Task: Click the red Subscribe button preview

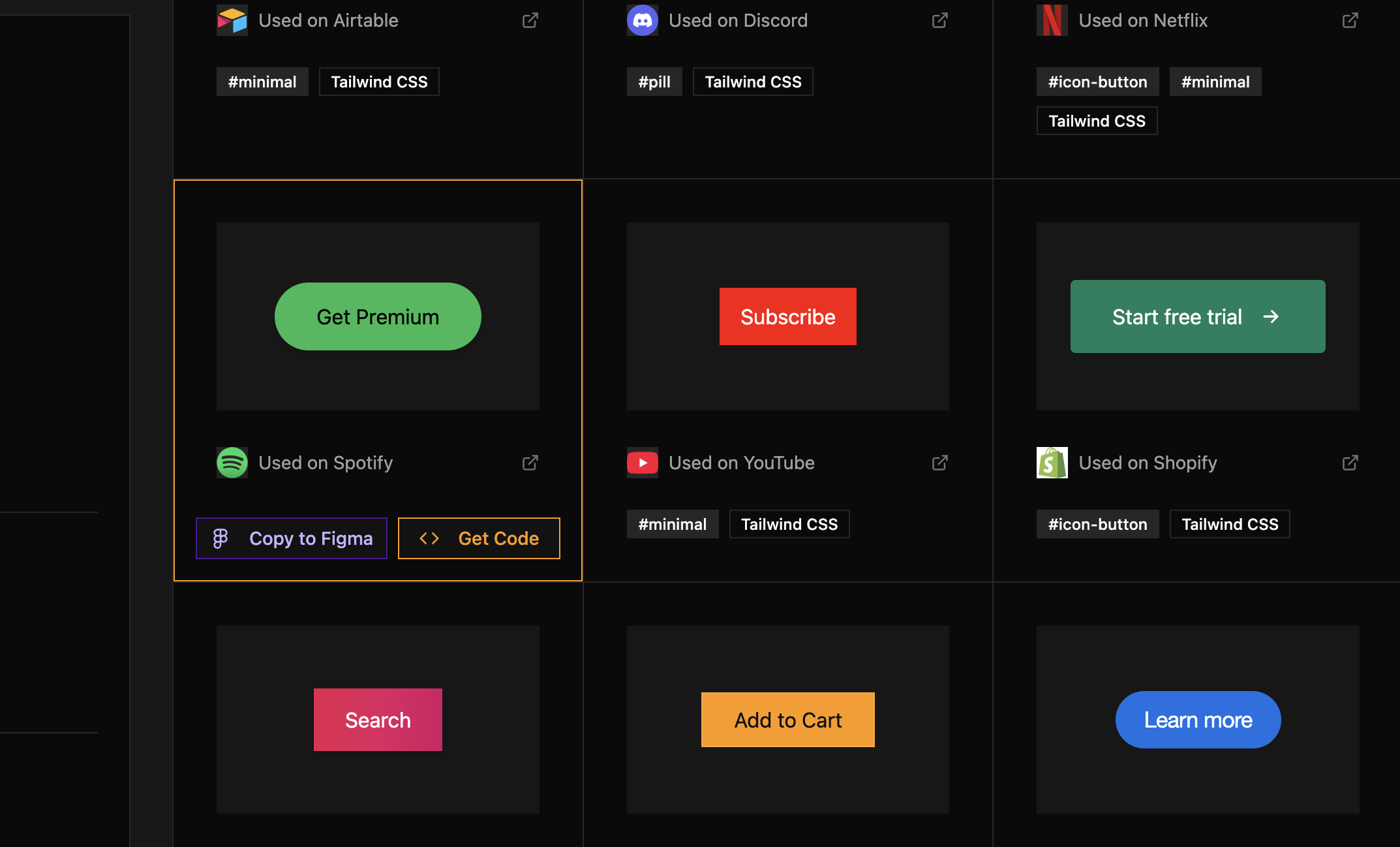Action: coord(787,316)
